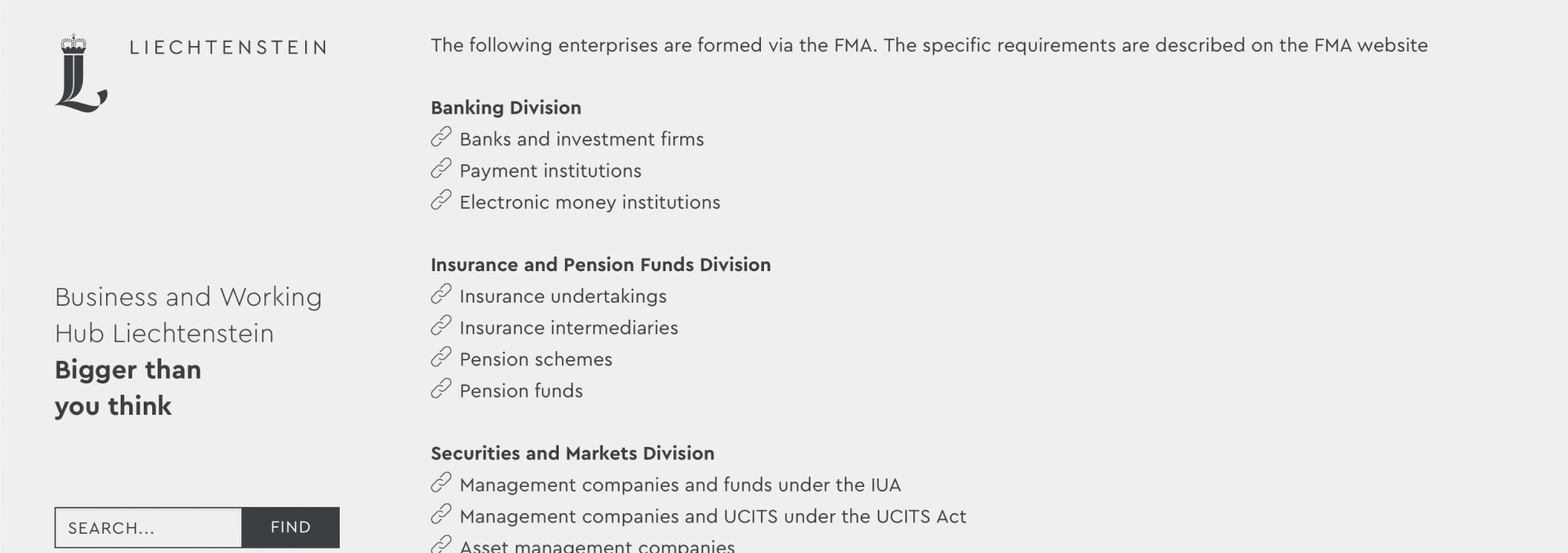Open Management companies and funds under IUA

tap(679, 485)
